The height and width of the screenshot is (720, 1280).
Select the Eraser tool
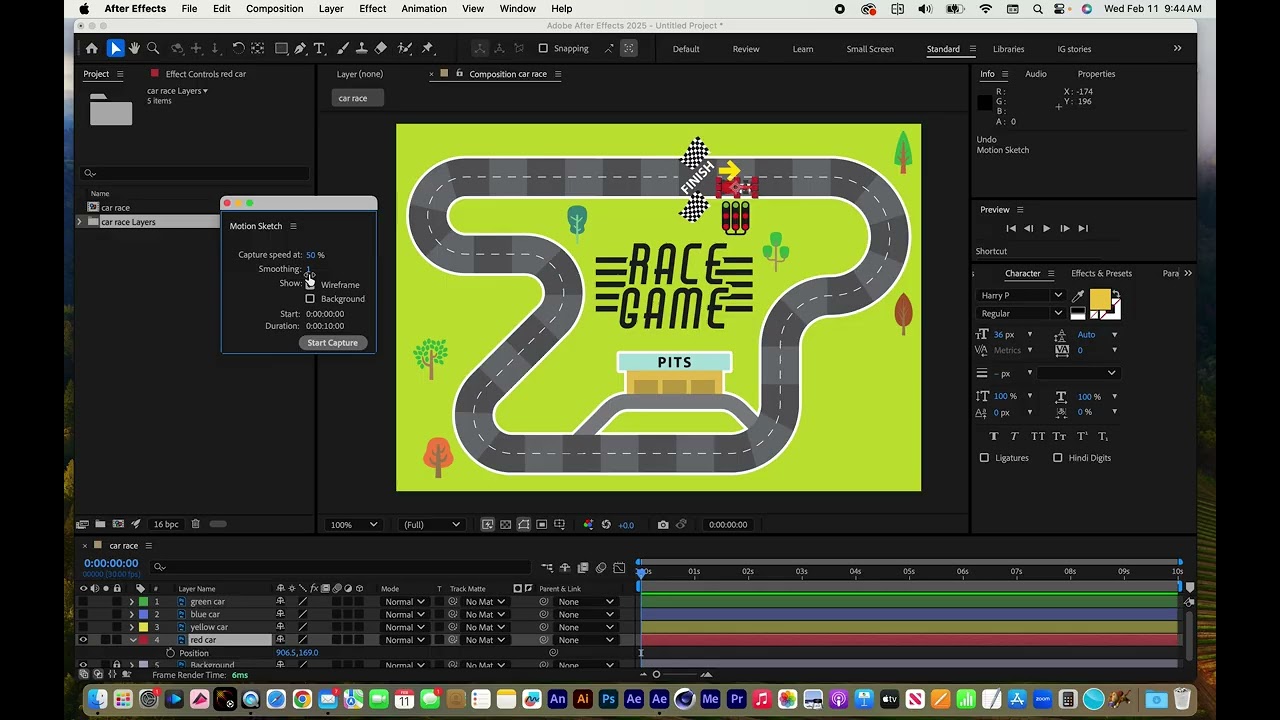(x=381, y=48)
